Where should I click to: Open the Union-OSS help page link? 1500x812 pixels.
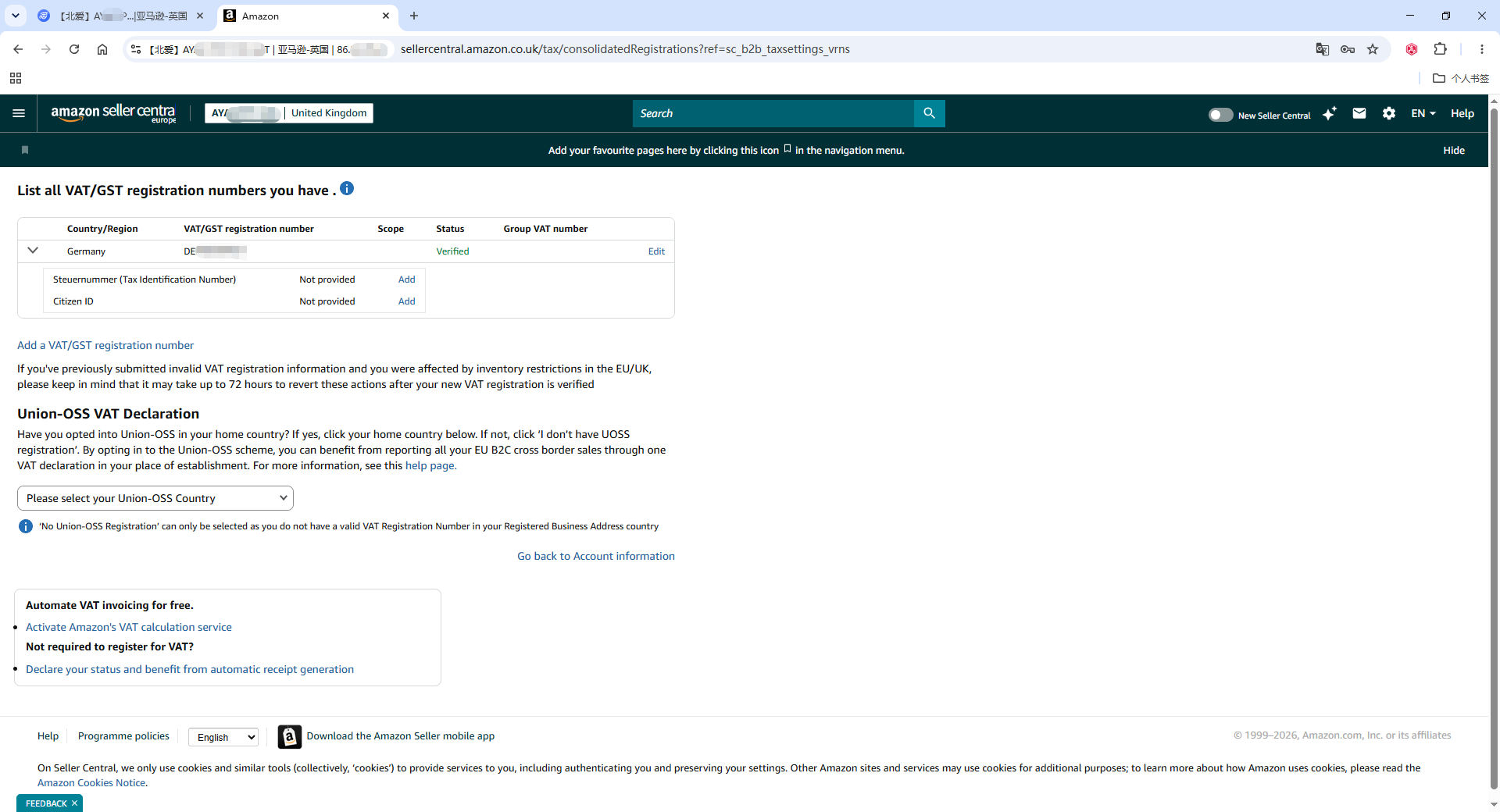point(430,465)
